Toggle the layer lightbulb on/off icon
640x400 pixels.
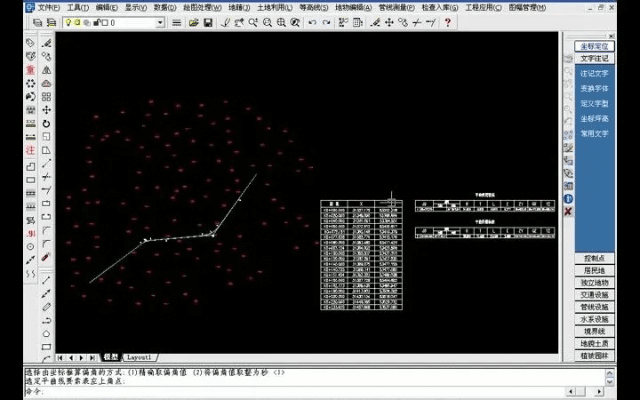(x=68, y=21)
